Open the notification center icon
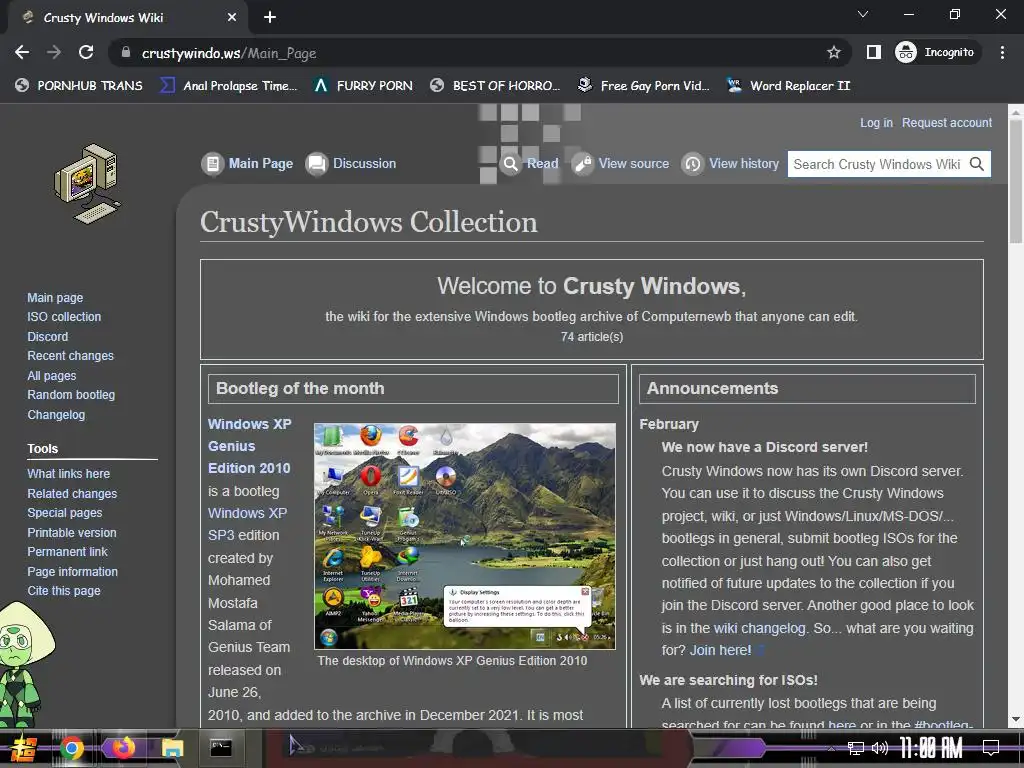1024x768 pixels. pyautogui.click(x=991, y=748)
